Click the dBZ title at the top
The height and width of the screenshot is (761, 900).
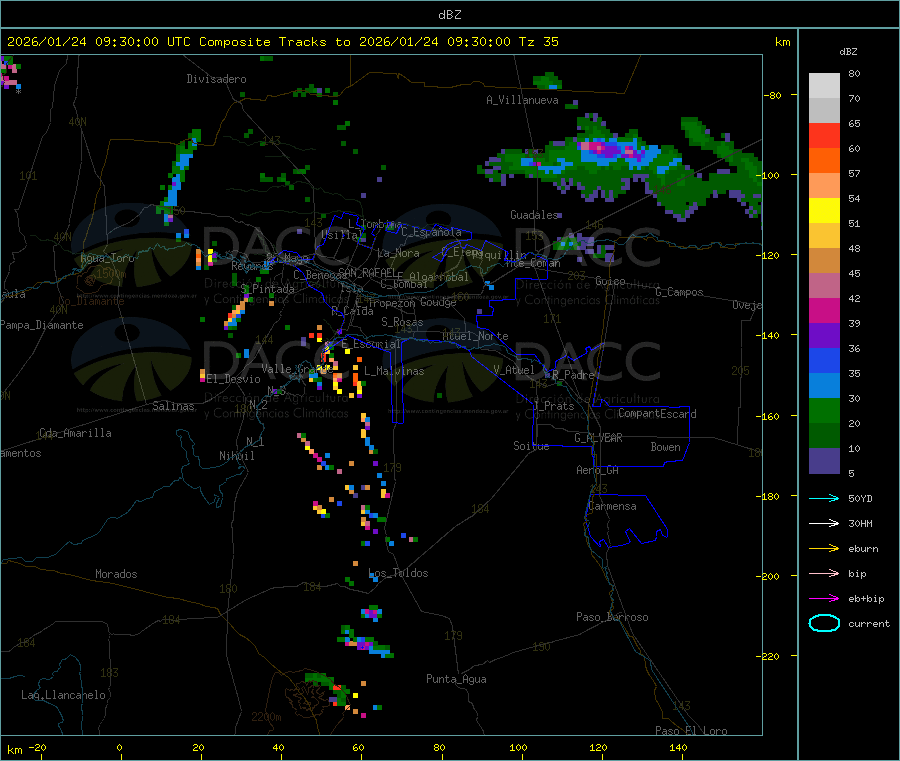coord(449,15)
